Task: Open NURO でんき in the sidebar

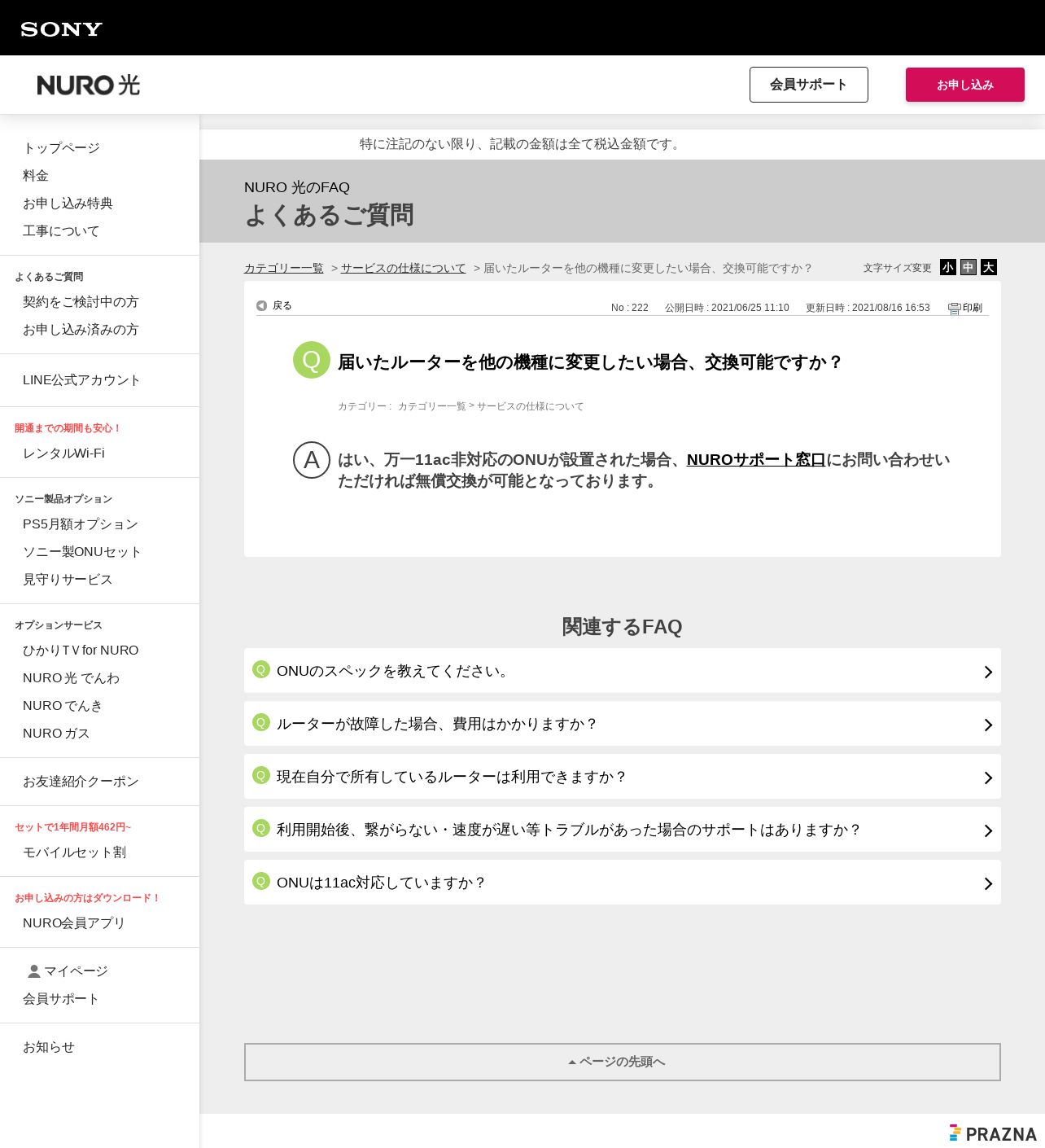Action: tap(63, 705)
